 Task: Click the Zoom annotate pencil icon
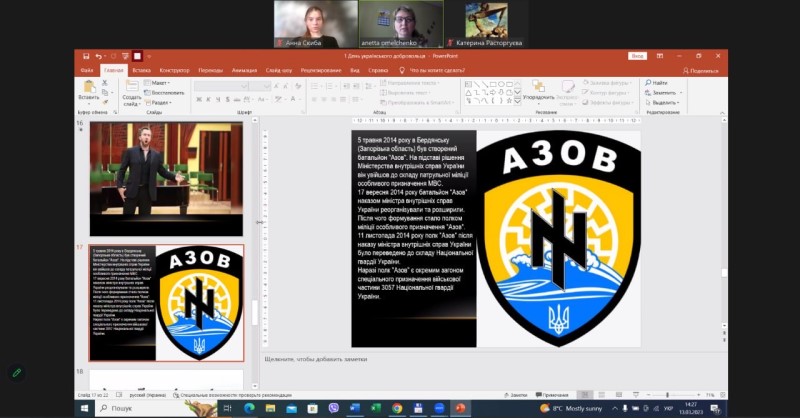point(17,373)
